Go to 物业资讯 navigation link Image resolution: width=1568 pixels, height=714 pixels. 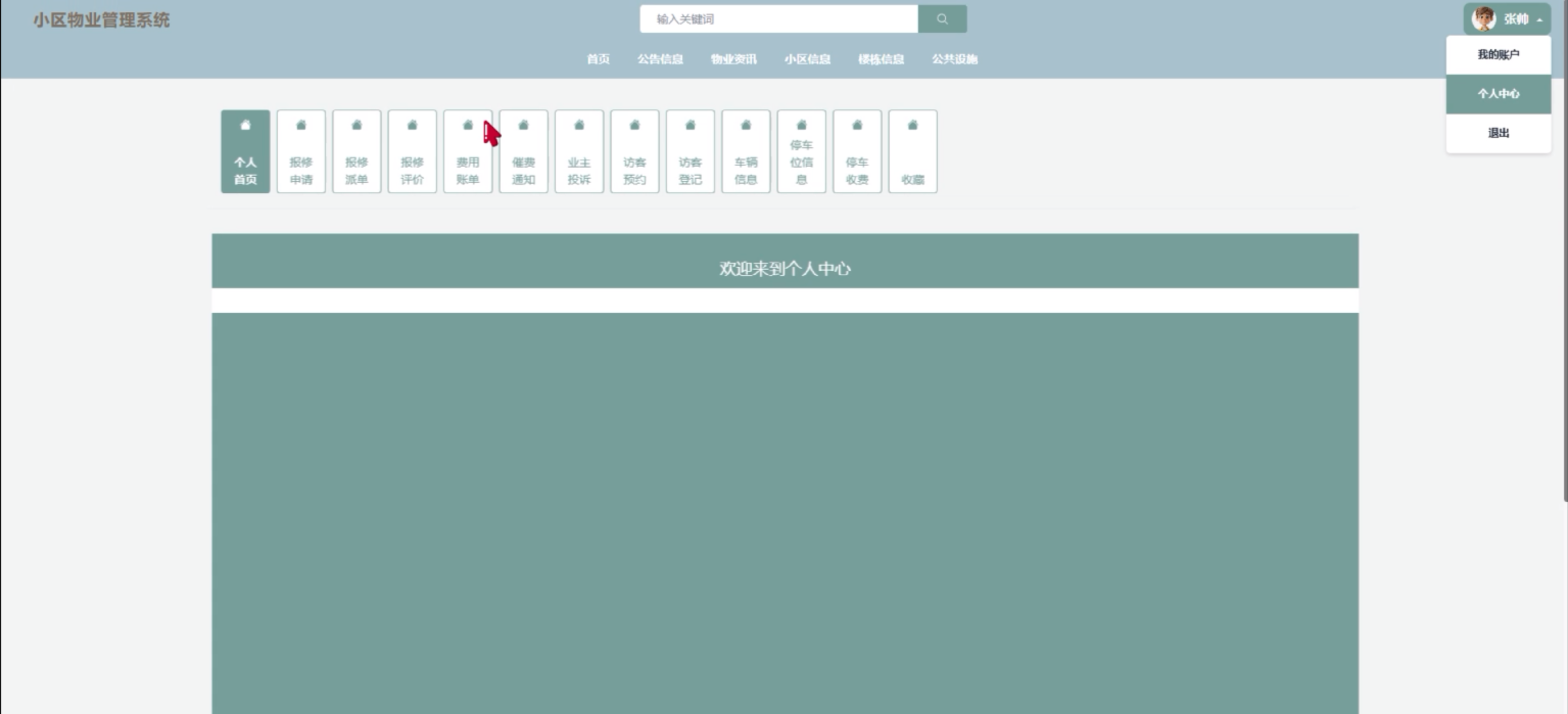tap(733, 59)
